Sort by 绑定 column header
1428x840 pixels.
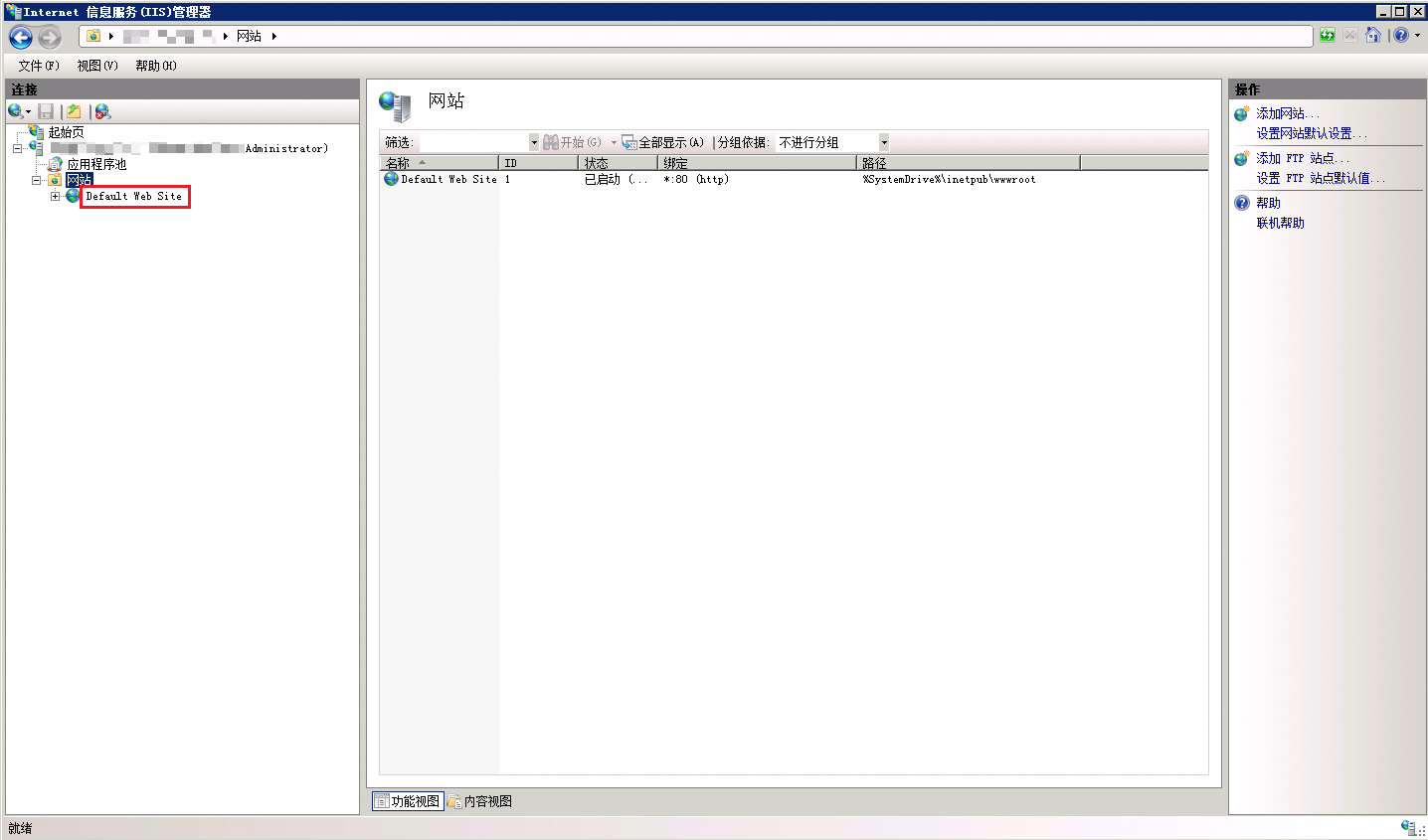coord(758,163)
